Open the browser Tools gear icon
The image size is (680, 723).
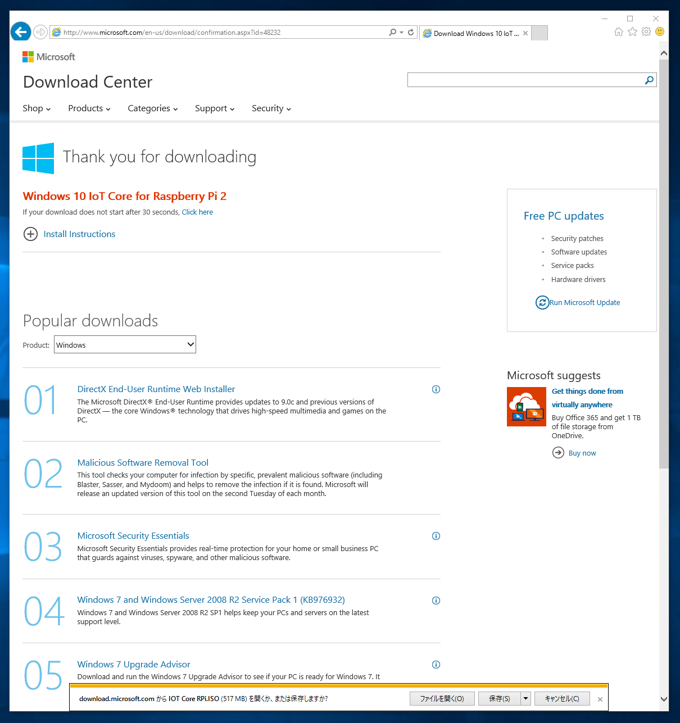tap(646, 32)
